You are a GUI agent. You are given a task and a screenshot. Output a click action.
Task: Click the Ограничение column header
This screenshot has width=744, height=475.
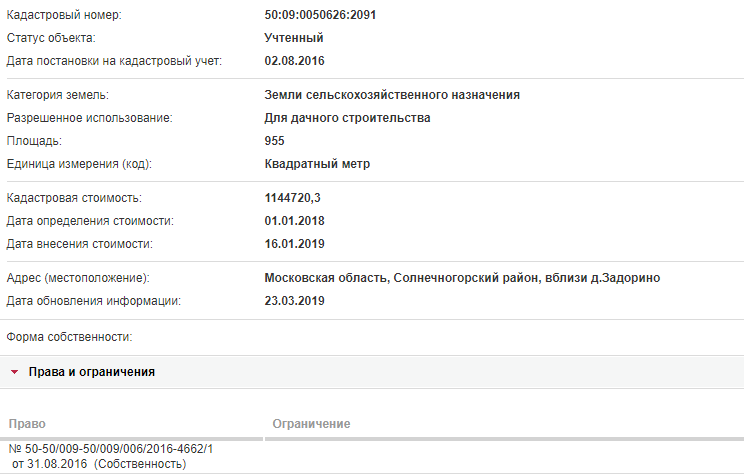[311, 424]
